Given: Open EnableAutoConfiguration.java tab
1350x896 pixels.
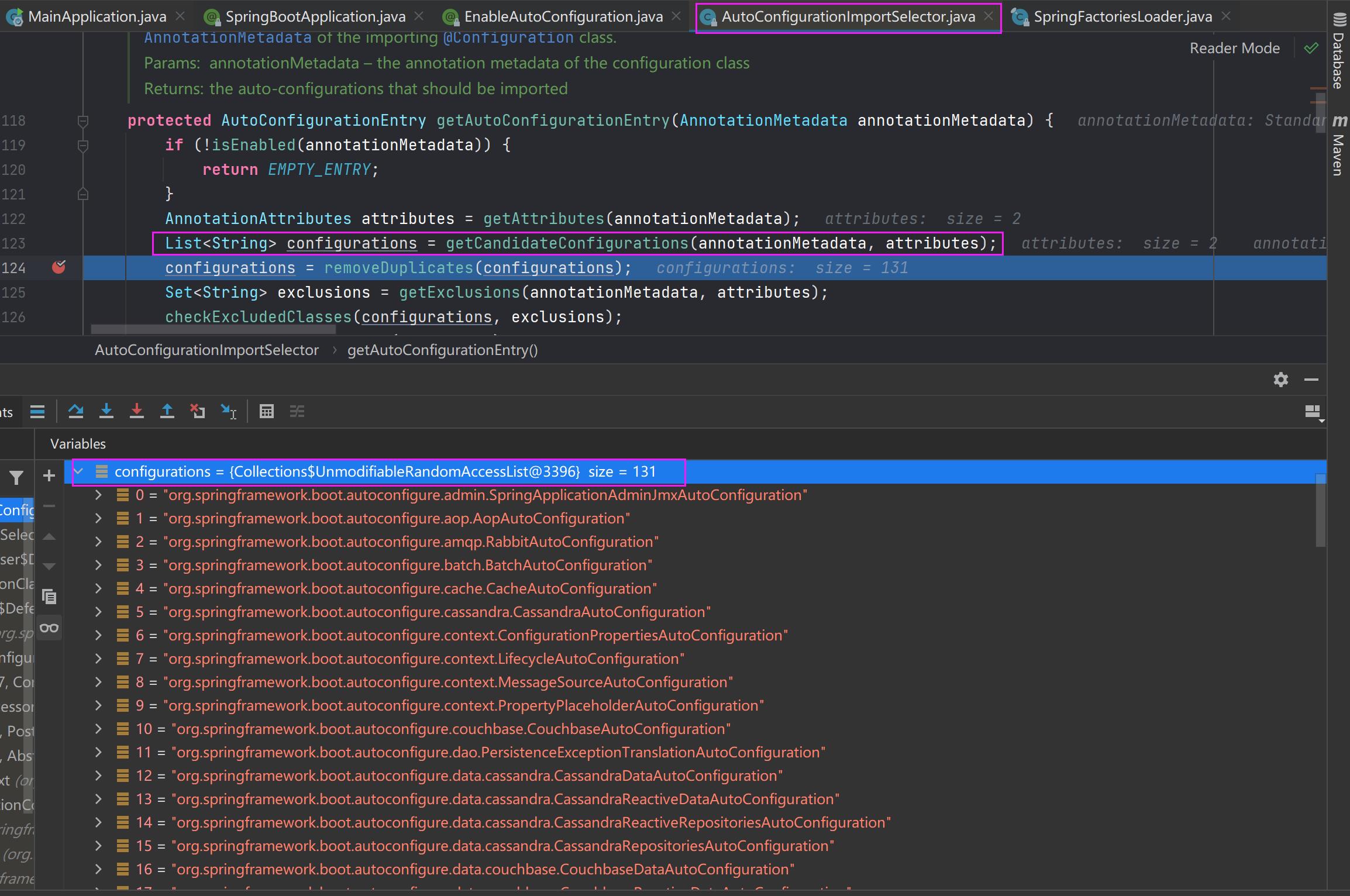Looking at the screenshot, I should [563, 16].
